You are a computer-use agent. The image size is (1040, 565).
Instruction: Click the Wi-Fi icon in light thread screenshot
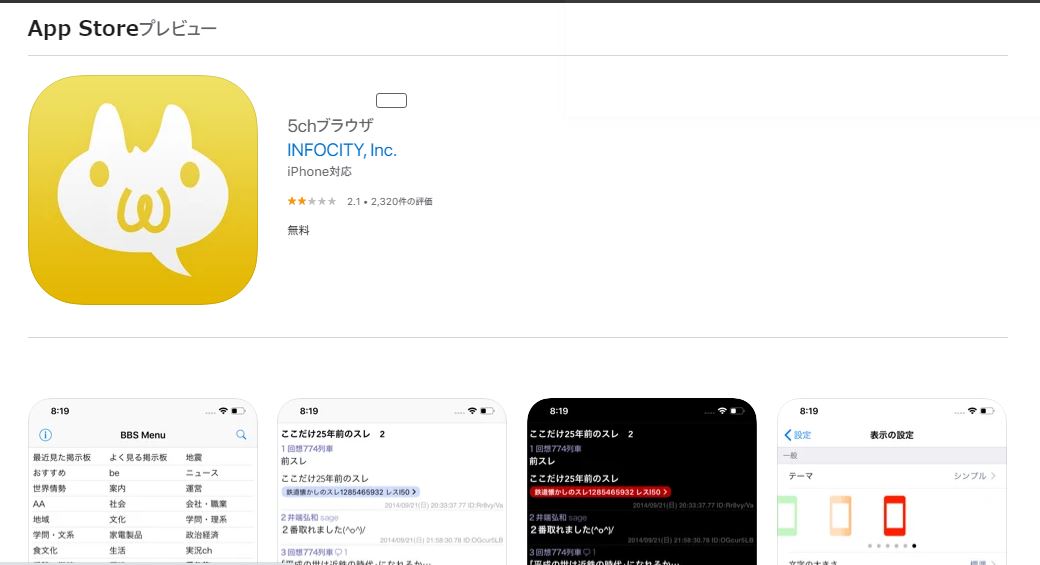[x=472, y=411]
